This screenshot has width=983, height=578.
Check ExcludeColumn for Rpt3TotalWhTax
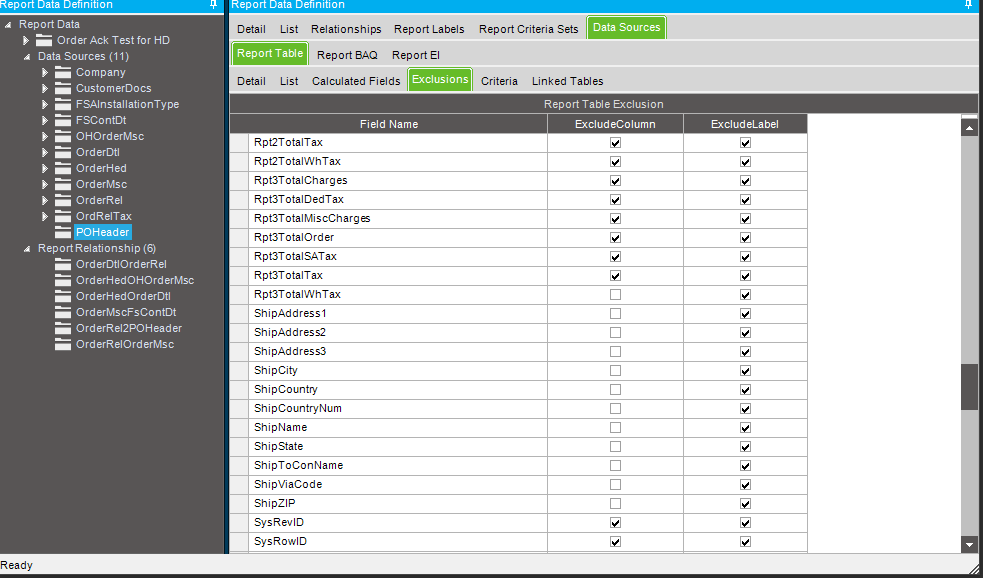coord(615,295)
